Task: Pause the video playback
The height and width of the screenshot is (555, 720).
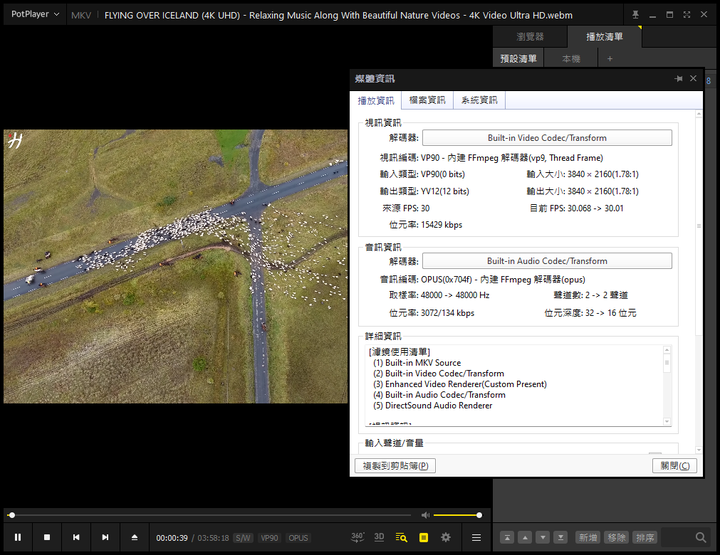Action: (18, 537)
